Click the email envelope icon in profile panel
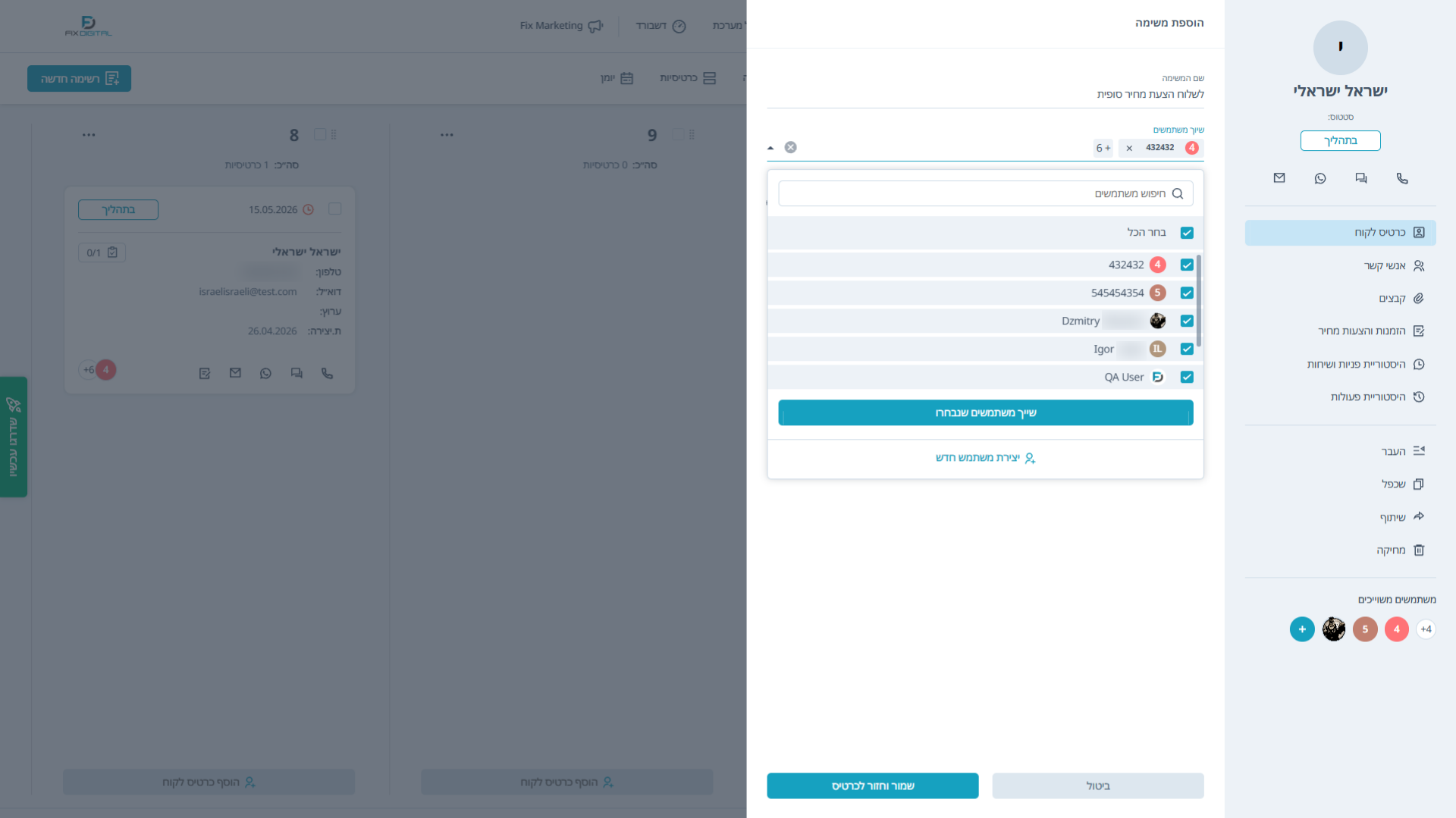Viewport: 1456px width, 818px height. click(1279, 178)
